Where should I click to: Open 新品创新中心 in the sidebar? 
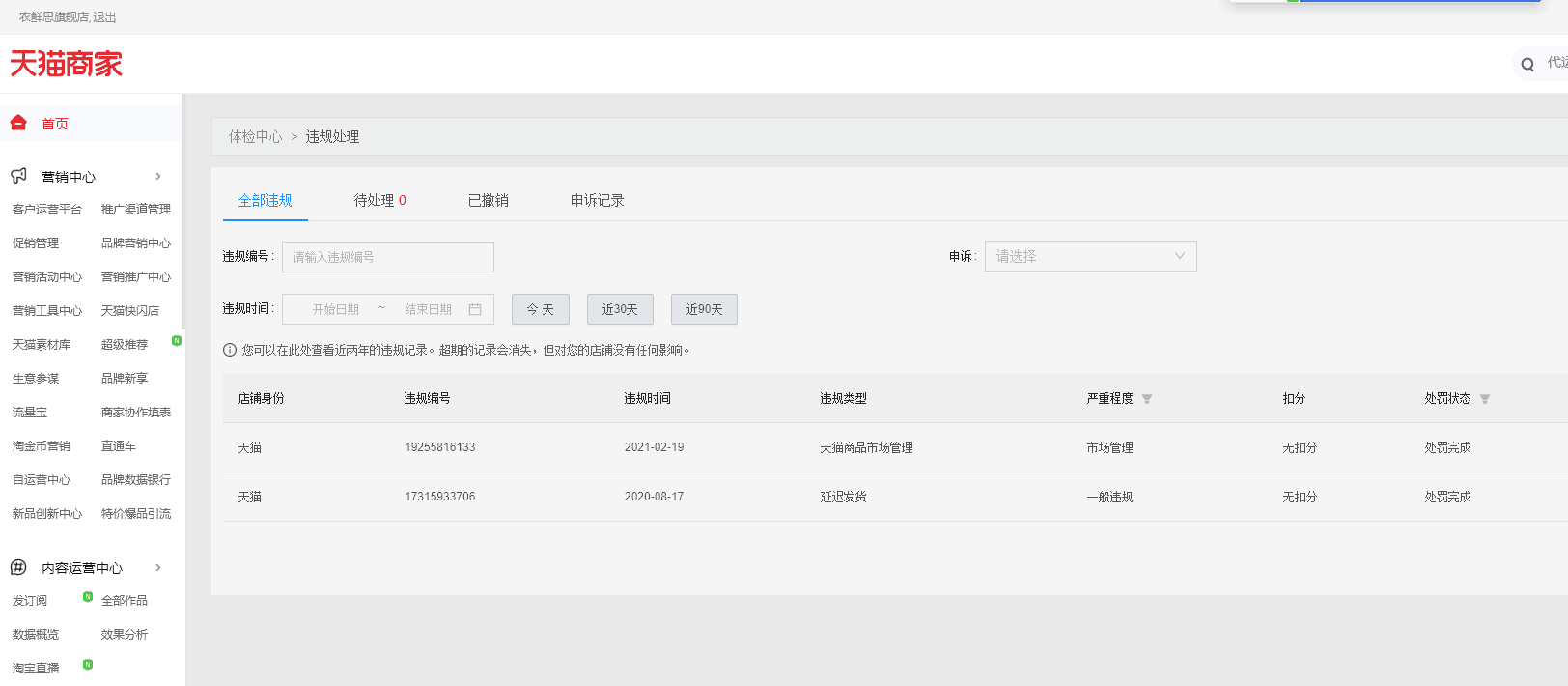coord(47,513)
